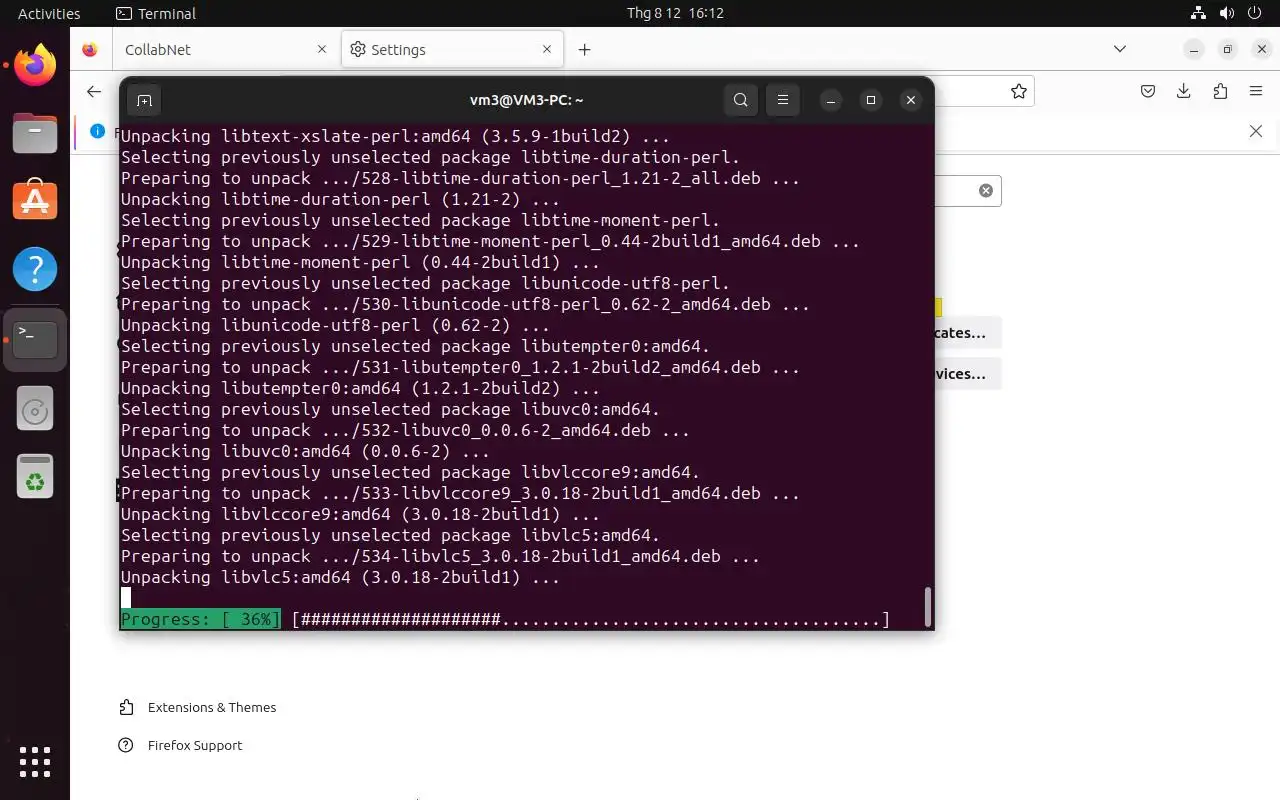Screen dimensions: 1280x800
Task: Open Firefox from the Ubuntu dock
Action: point(35,65)
